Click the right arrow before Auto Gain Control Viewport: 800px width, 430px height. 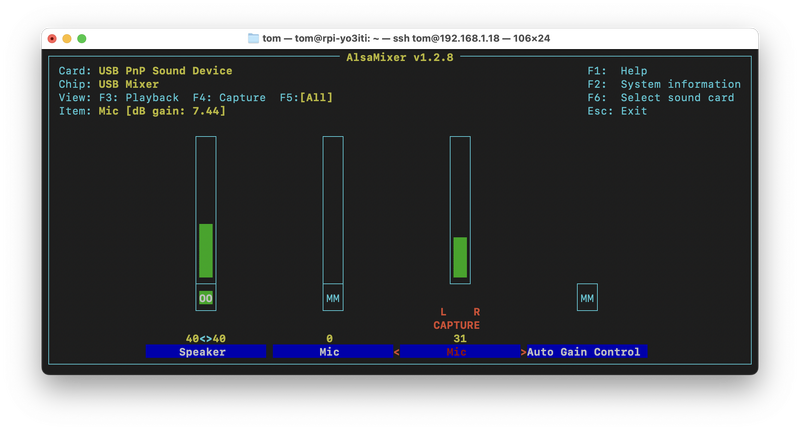tap(523, 352)
